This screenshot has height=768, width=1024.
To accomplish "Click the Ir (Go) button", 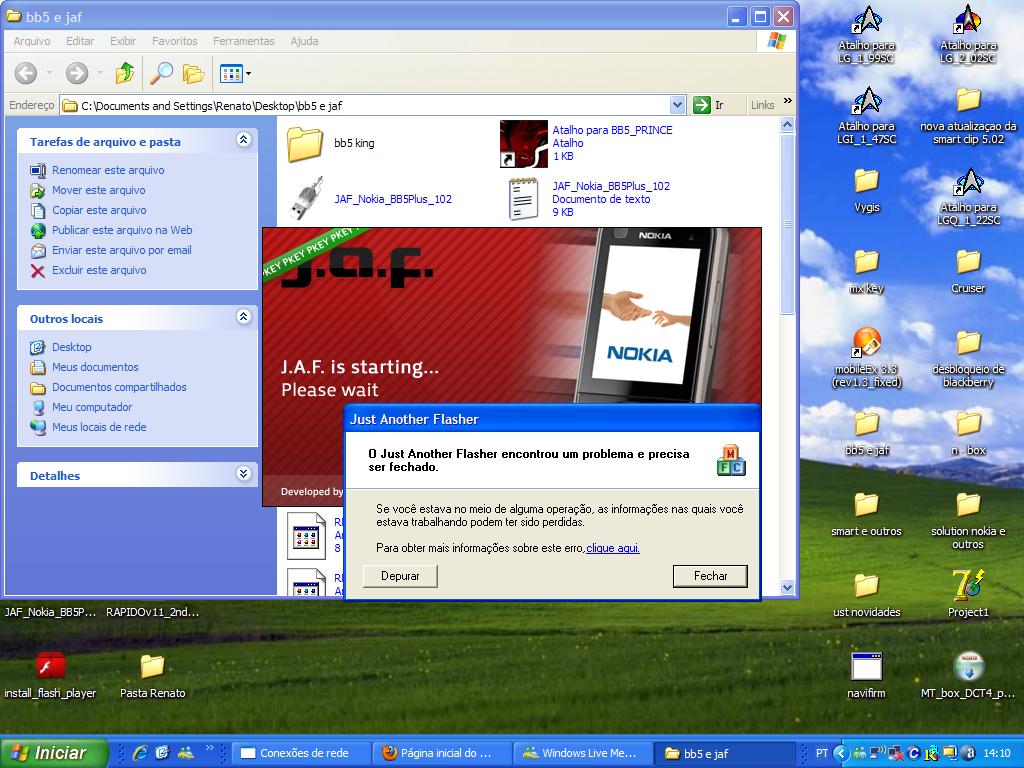I will tap(709, 105).
